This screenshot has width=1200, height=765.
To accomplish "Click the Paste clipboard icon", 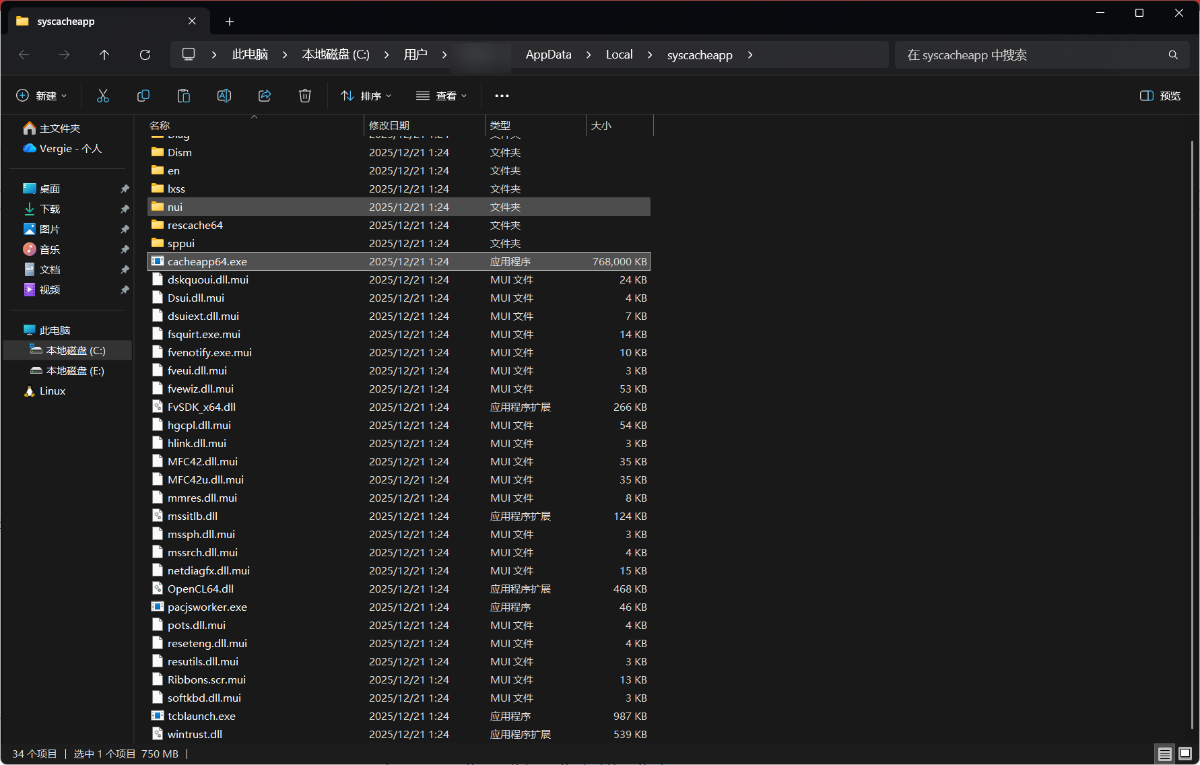I will pos(184,96).
